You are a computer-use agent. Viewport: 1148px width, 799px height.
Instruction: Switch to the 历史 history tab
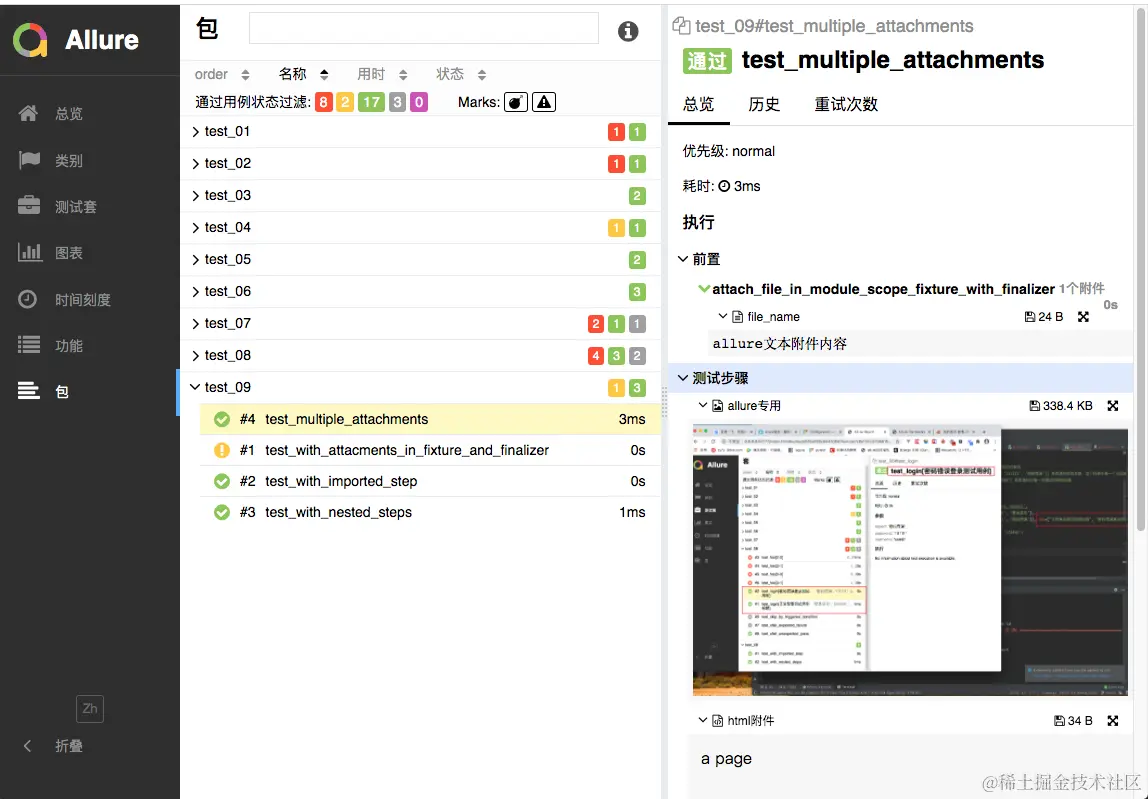764,104
